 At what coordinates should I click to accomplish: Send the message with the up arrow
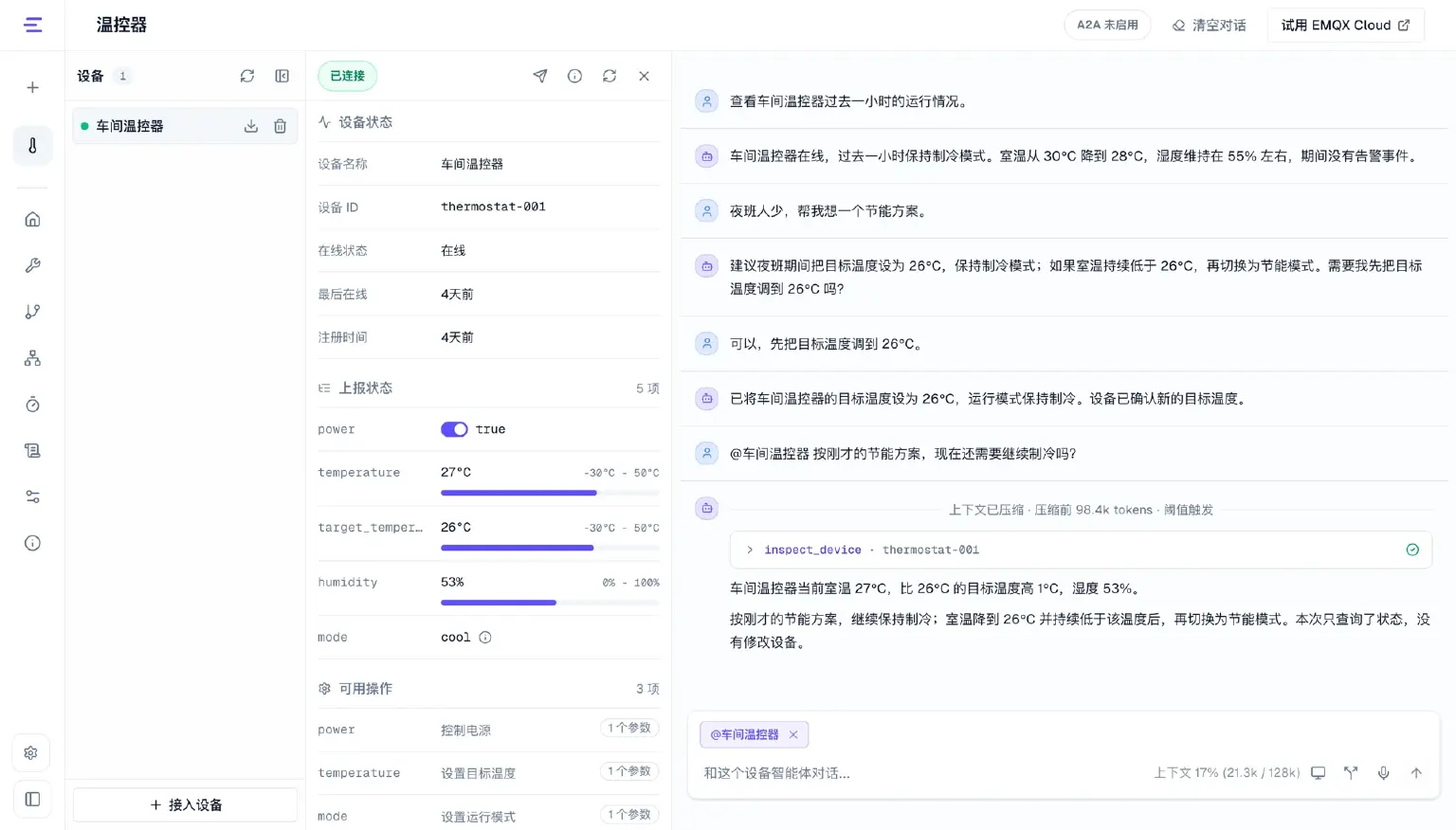[1416, 773]
